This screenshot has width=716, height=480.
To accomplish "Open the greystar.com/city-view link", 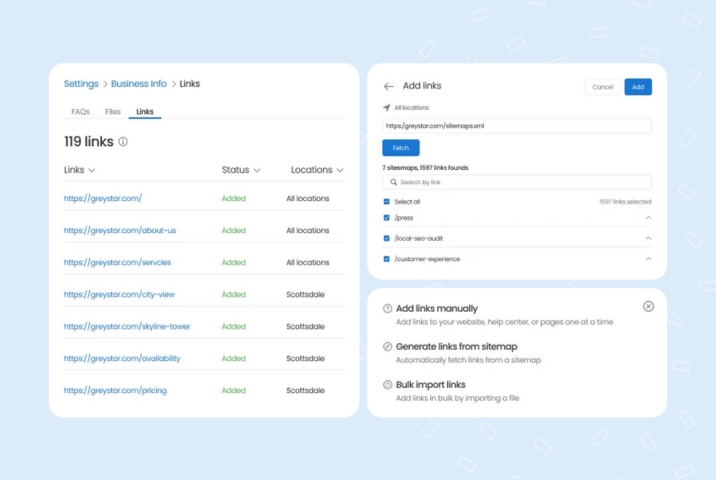I will (x=119, y=294).
